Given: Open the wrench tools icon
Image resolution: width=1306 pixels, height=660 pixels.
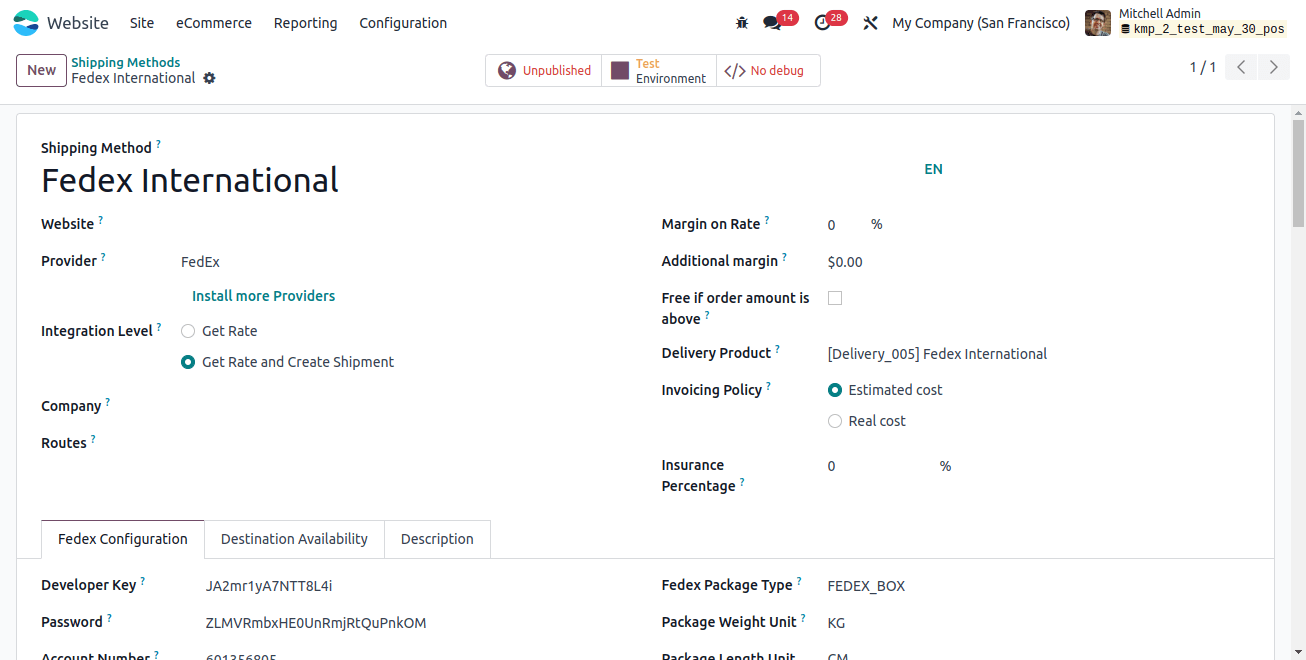Looking at the screenshot, I should (870, 22).
